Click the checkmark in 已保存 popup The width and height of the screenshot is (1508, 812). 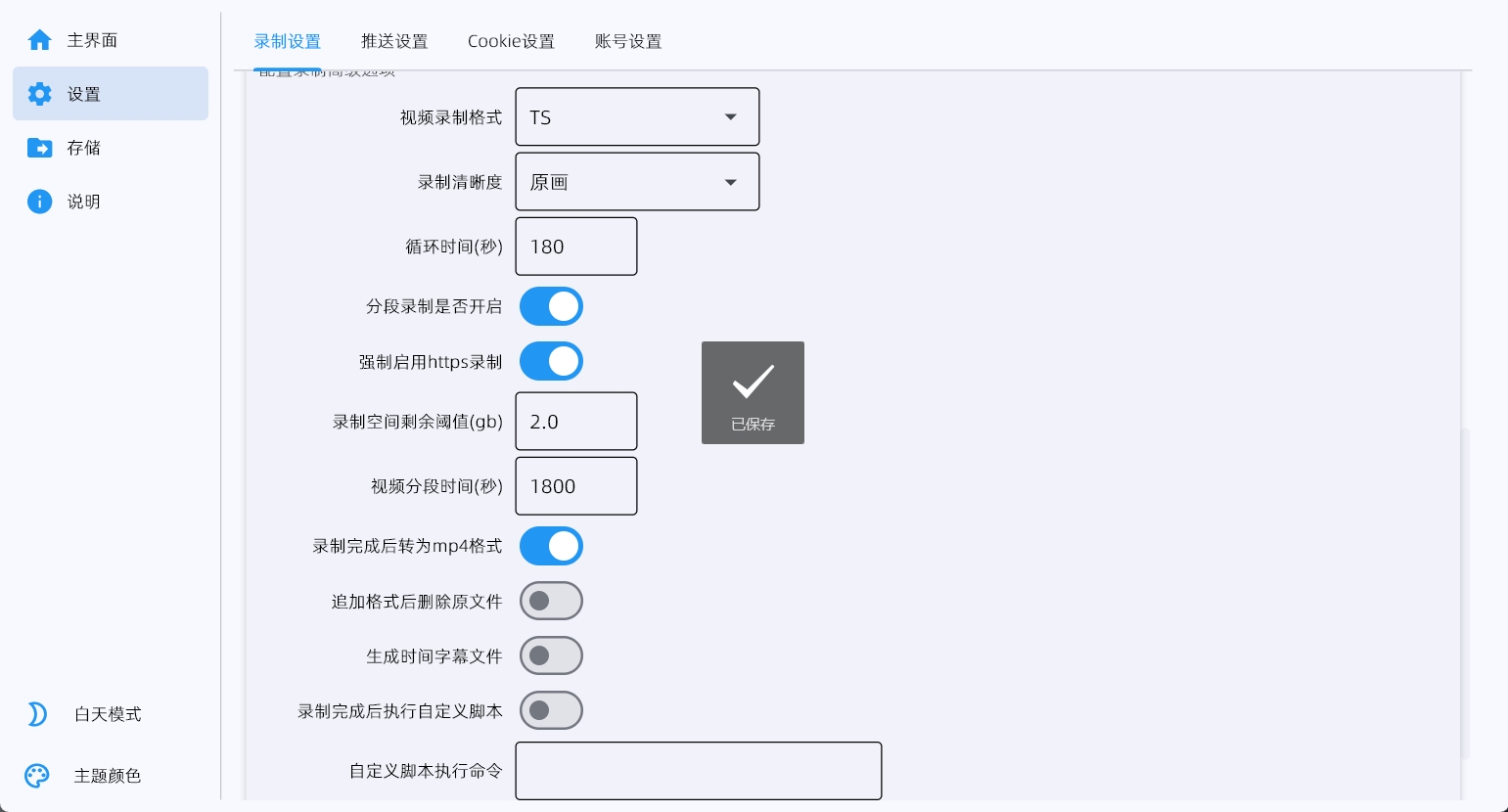(753, 382)
